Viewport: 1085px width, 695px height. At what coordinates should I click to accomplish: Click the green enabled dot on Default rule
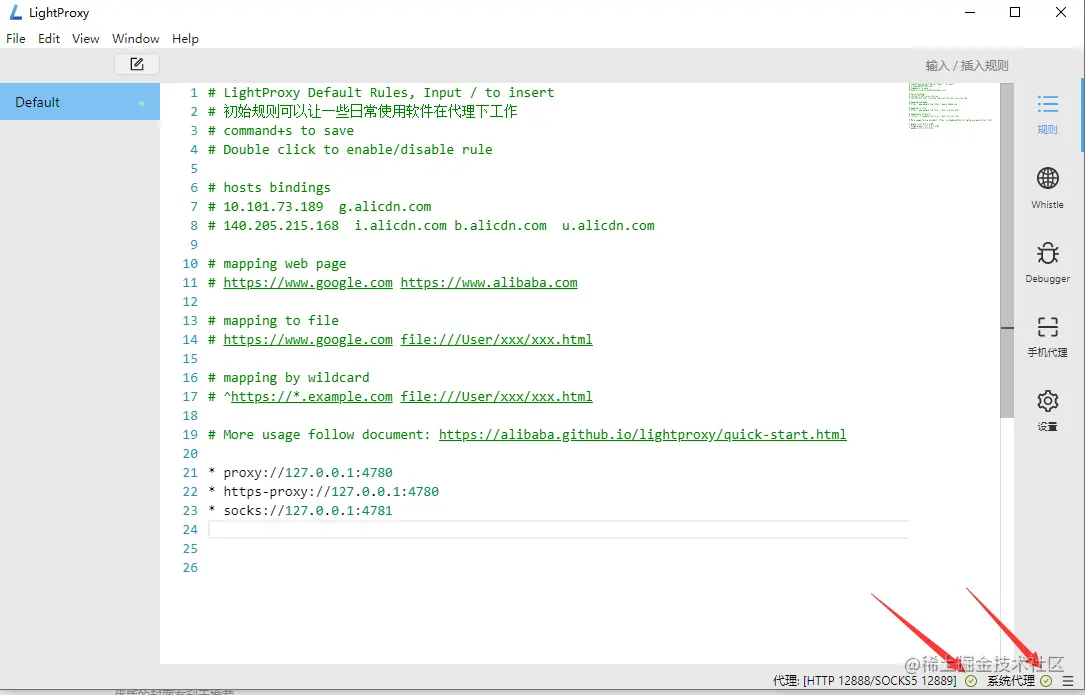tap(141, 103)
